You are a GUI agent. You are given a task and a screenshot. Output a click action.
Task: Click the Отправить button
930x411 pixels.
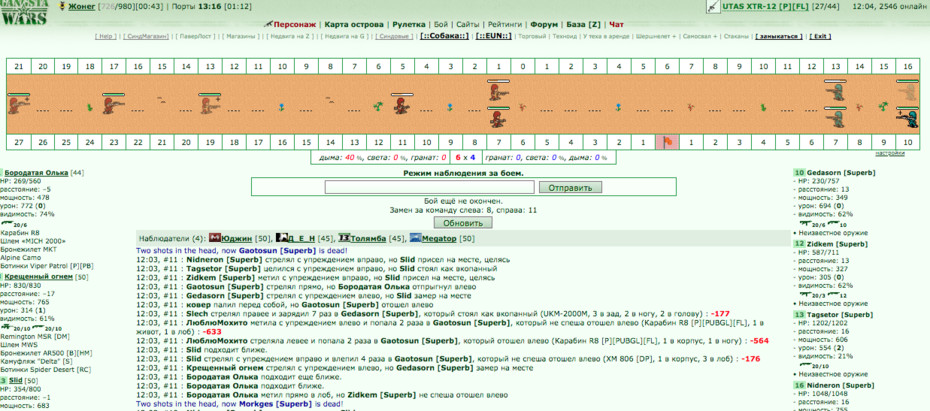pos(570,187)
